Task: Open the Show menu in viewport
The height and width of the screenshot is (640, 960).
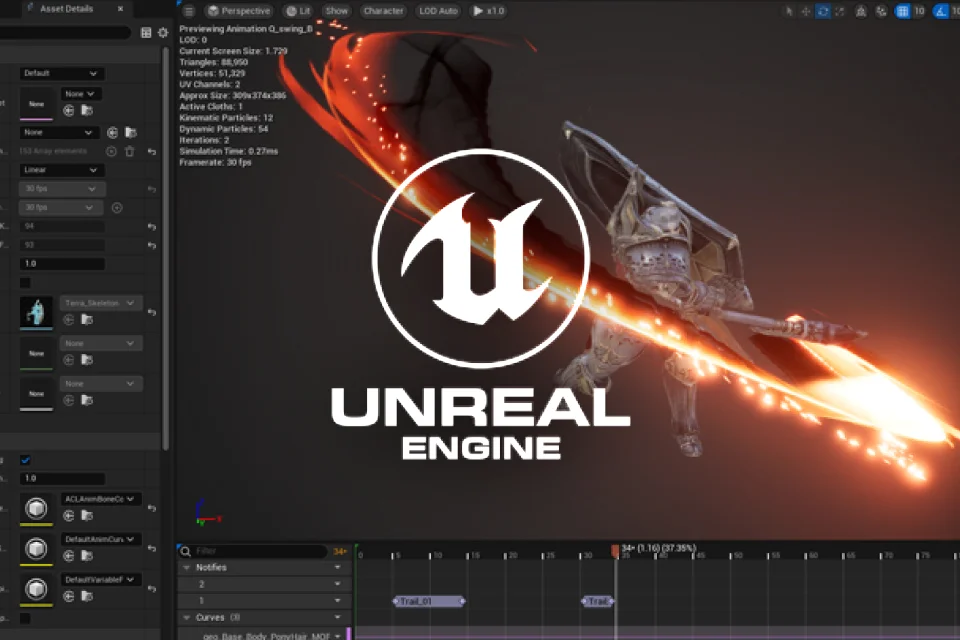Action: pos(336,11)
